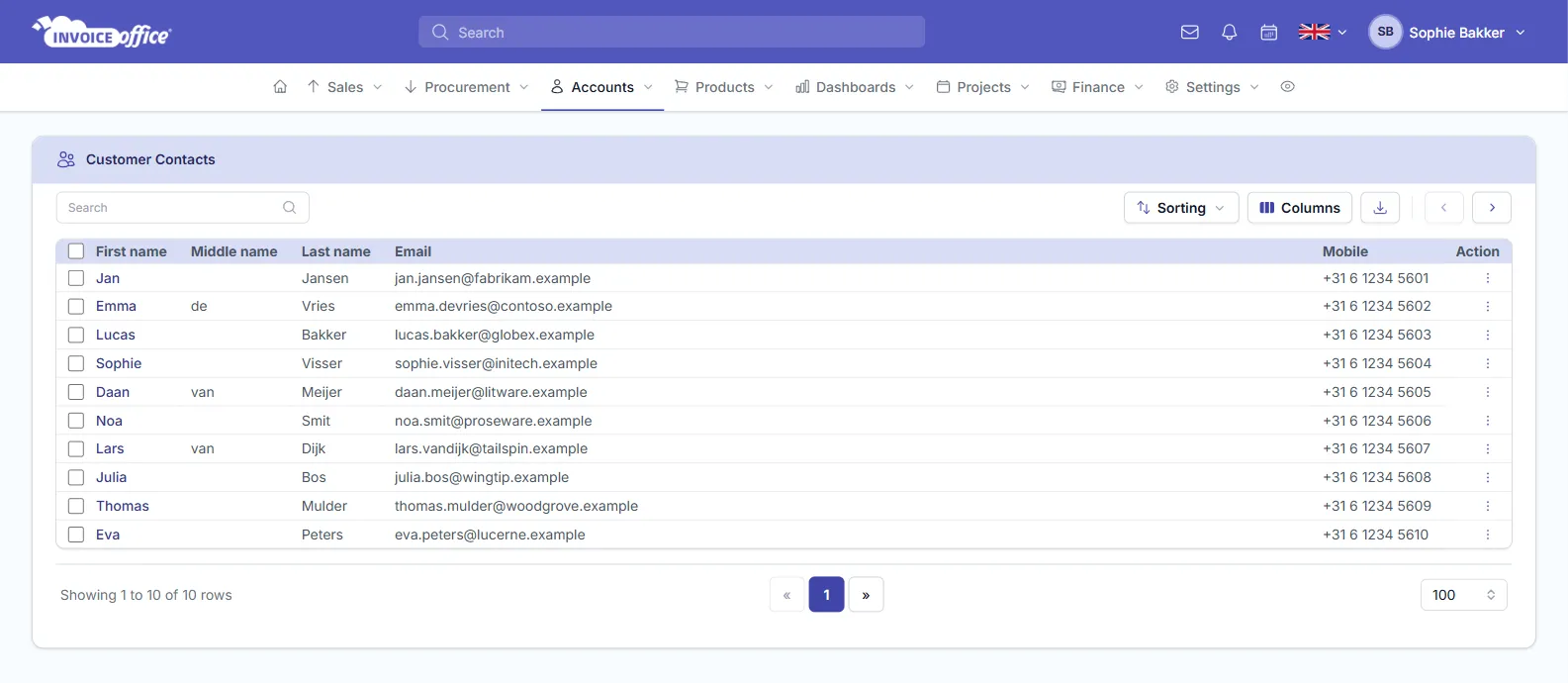This screenshot has width=1568, height=683.
Task: Open the Accounts menu
Action: pos(601,87)
